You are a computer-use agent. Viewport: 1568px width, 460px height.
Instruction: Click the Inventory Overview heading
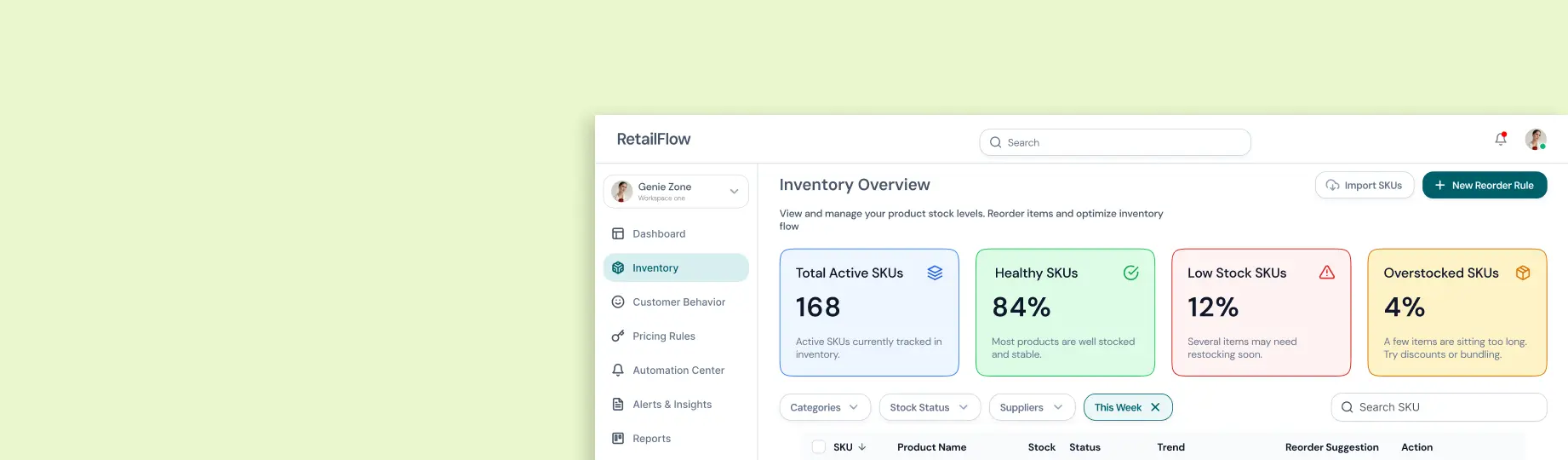(x=855, y=185)
